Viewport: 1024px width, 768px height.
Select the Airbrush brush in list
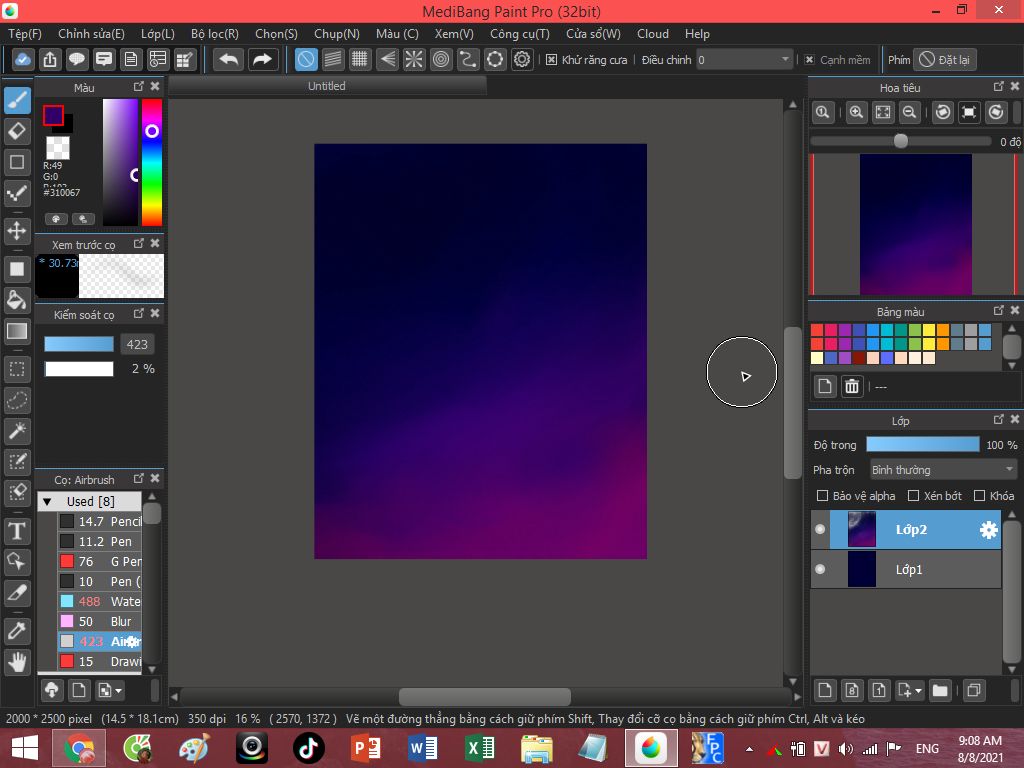100,641
